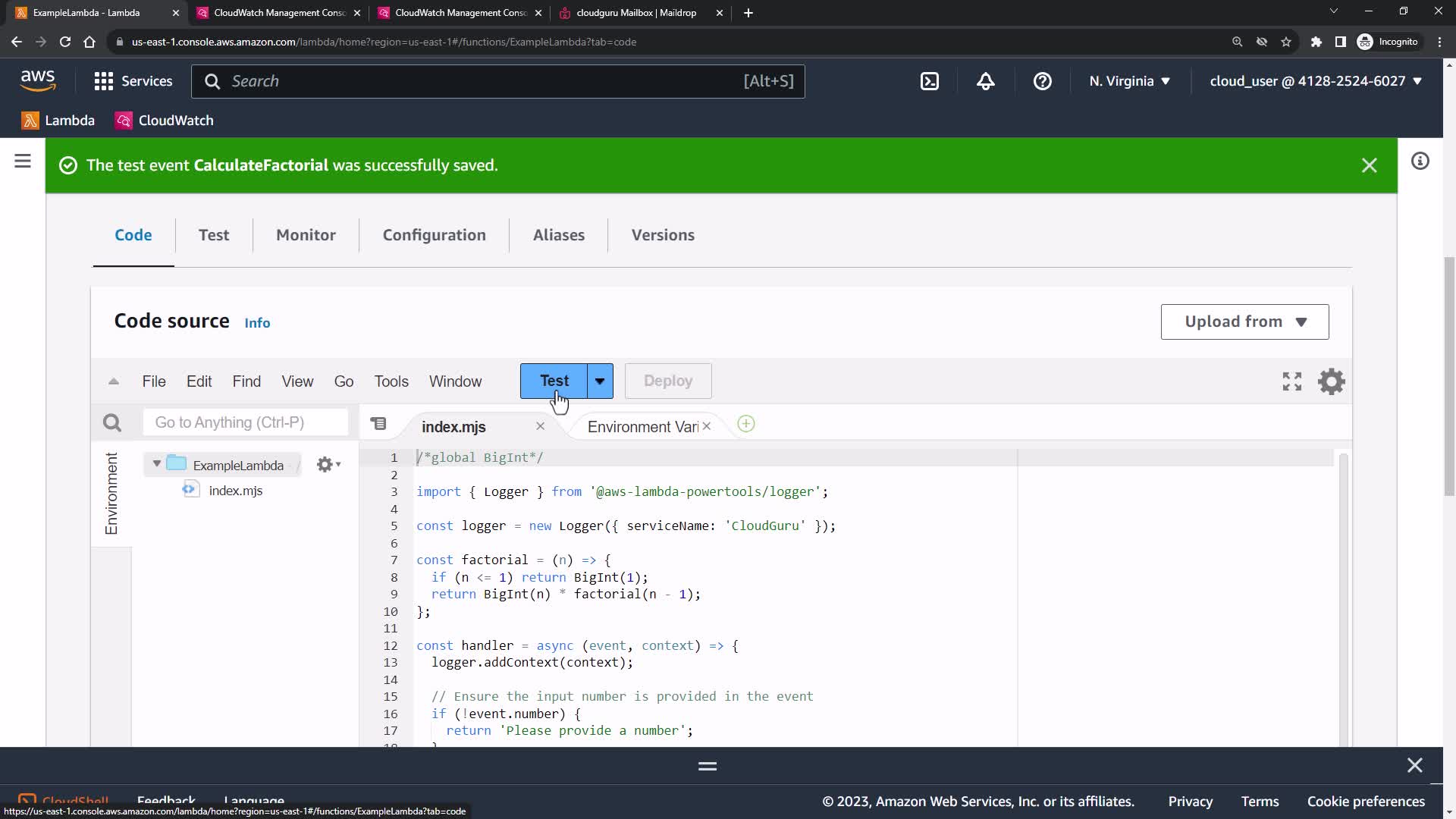Image resolution: width=1456 pixels, height=819 pixels.
Task: Open code editor preferences gear
Action: pos(1331,381)
